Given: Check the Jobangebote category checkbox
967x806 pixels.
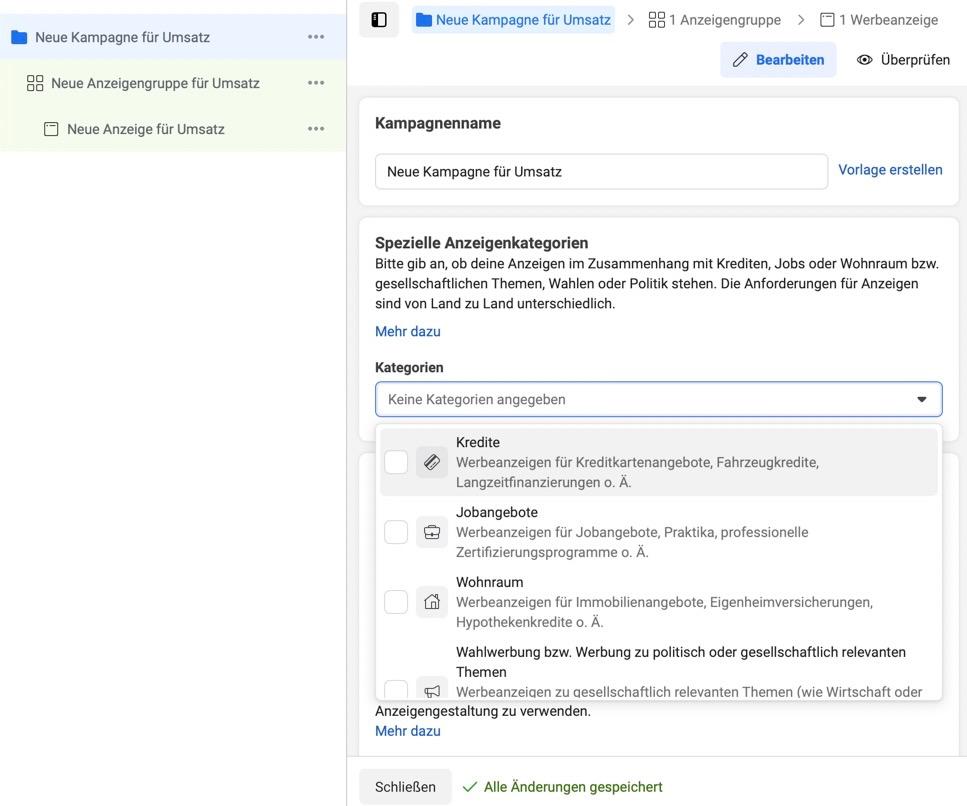Looking at the screenshot, I should [396, 532].
